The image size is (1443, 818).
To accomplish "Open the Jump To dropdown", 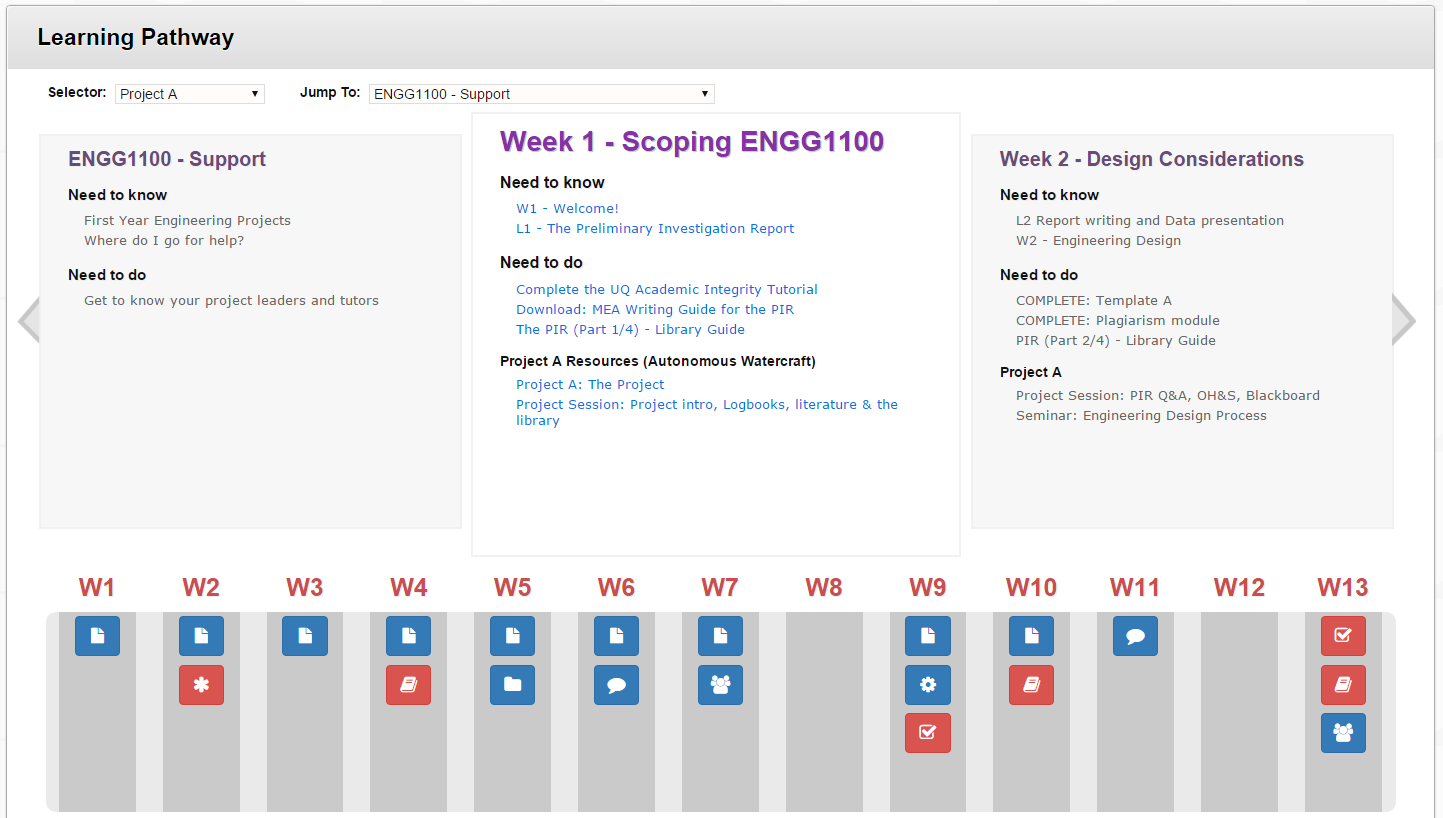I will click(542, 94).
